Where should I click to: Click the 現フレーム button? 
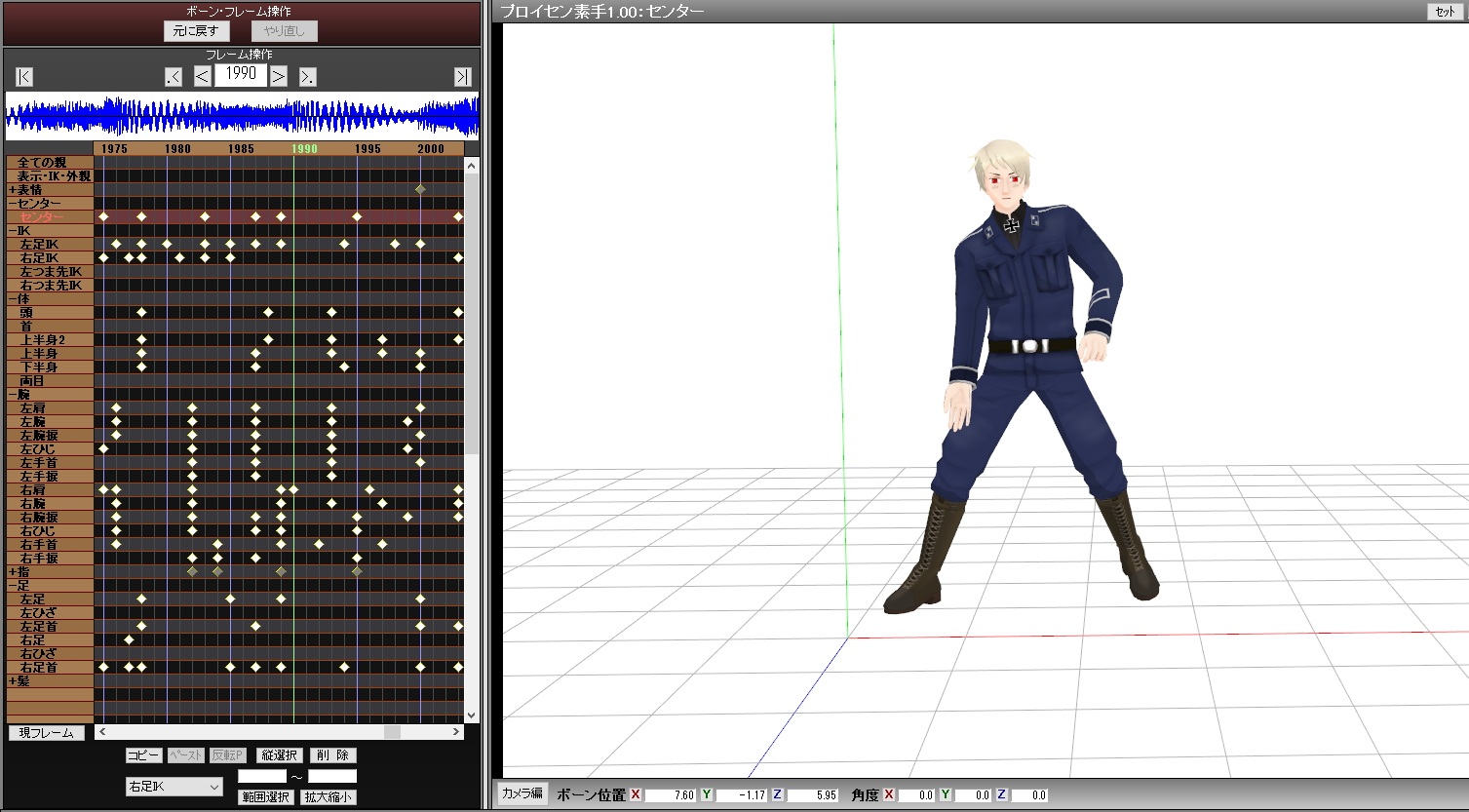point(46,732)
